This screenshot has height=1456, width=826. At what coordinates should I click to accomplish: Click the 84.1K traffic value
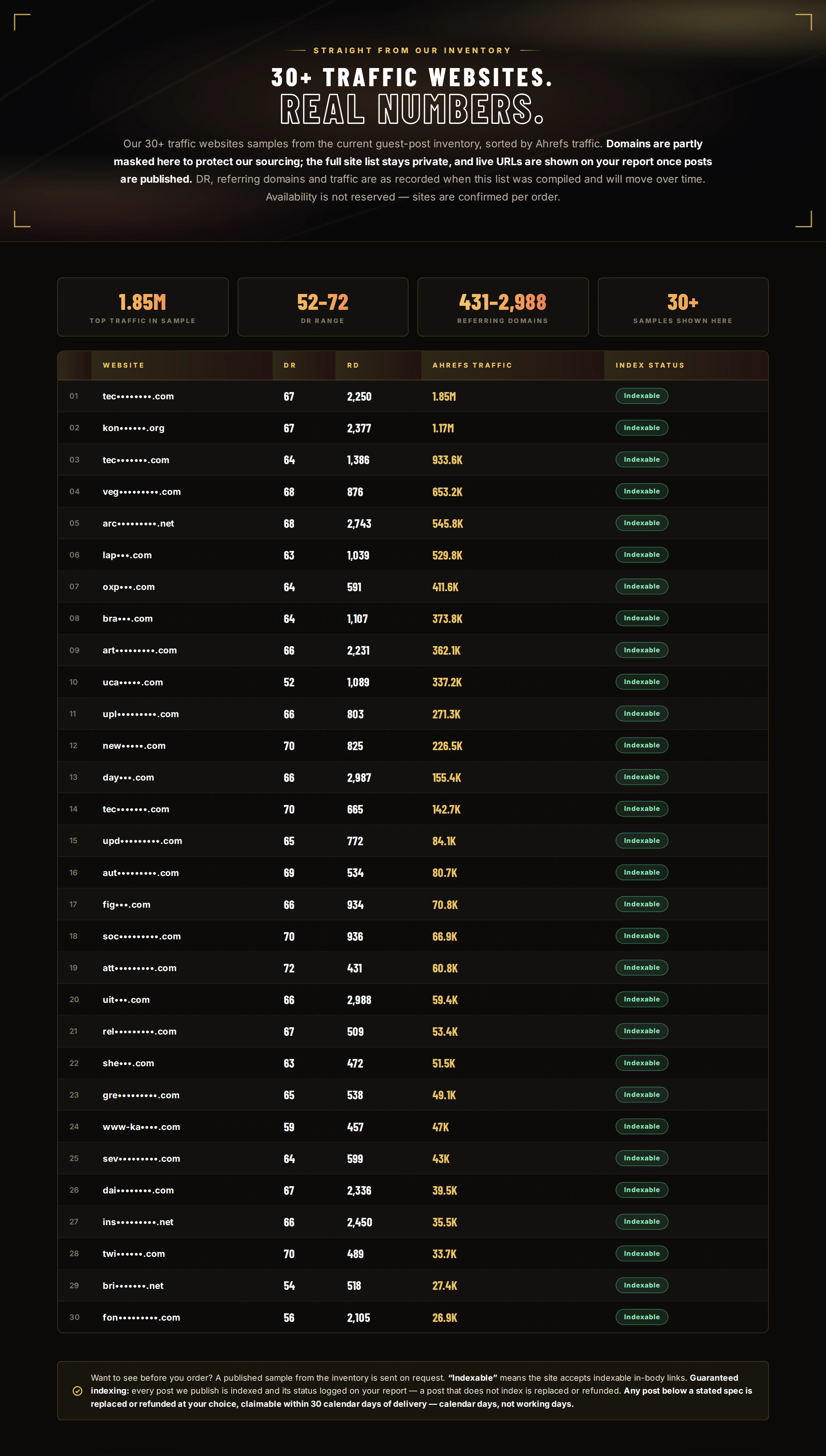click(444, 841)
